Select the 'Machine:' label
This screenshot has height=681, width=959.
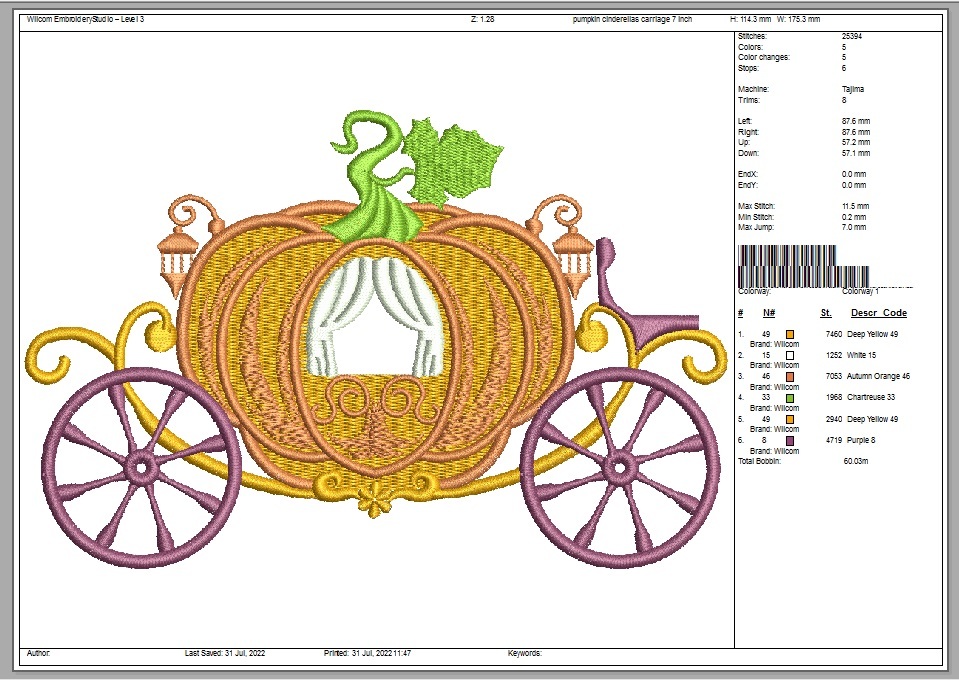pos(754,89)
